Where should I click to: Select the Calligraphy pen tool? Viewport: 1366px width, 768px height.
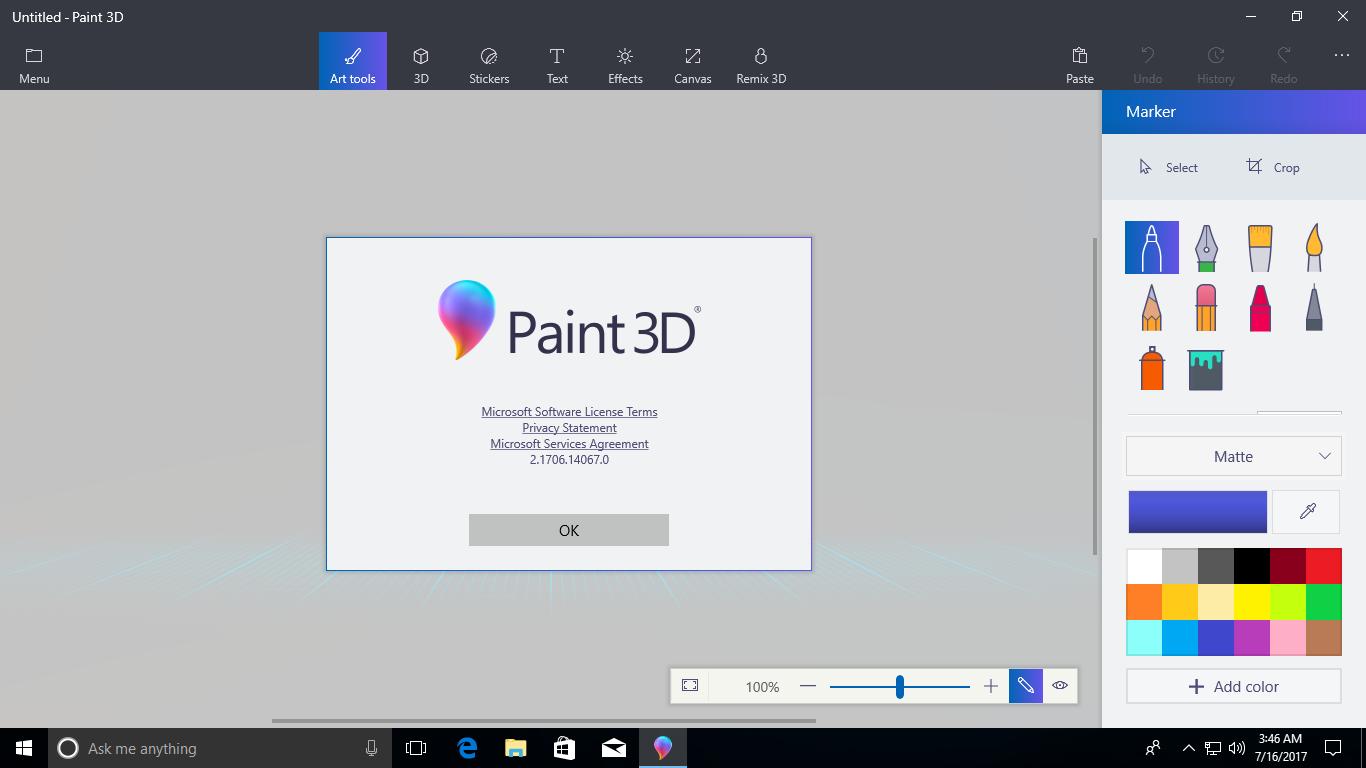(x=1206, y=247)
